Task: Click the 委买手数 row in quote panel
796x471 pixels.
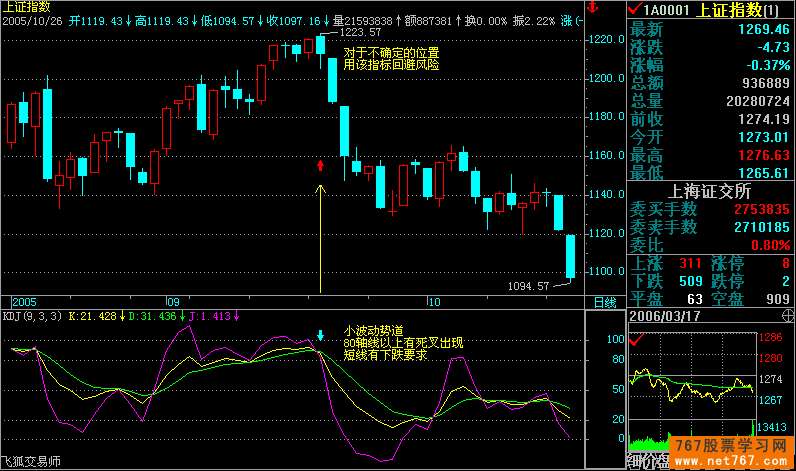Action: pos(662,209)
